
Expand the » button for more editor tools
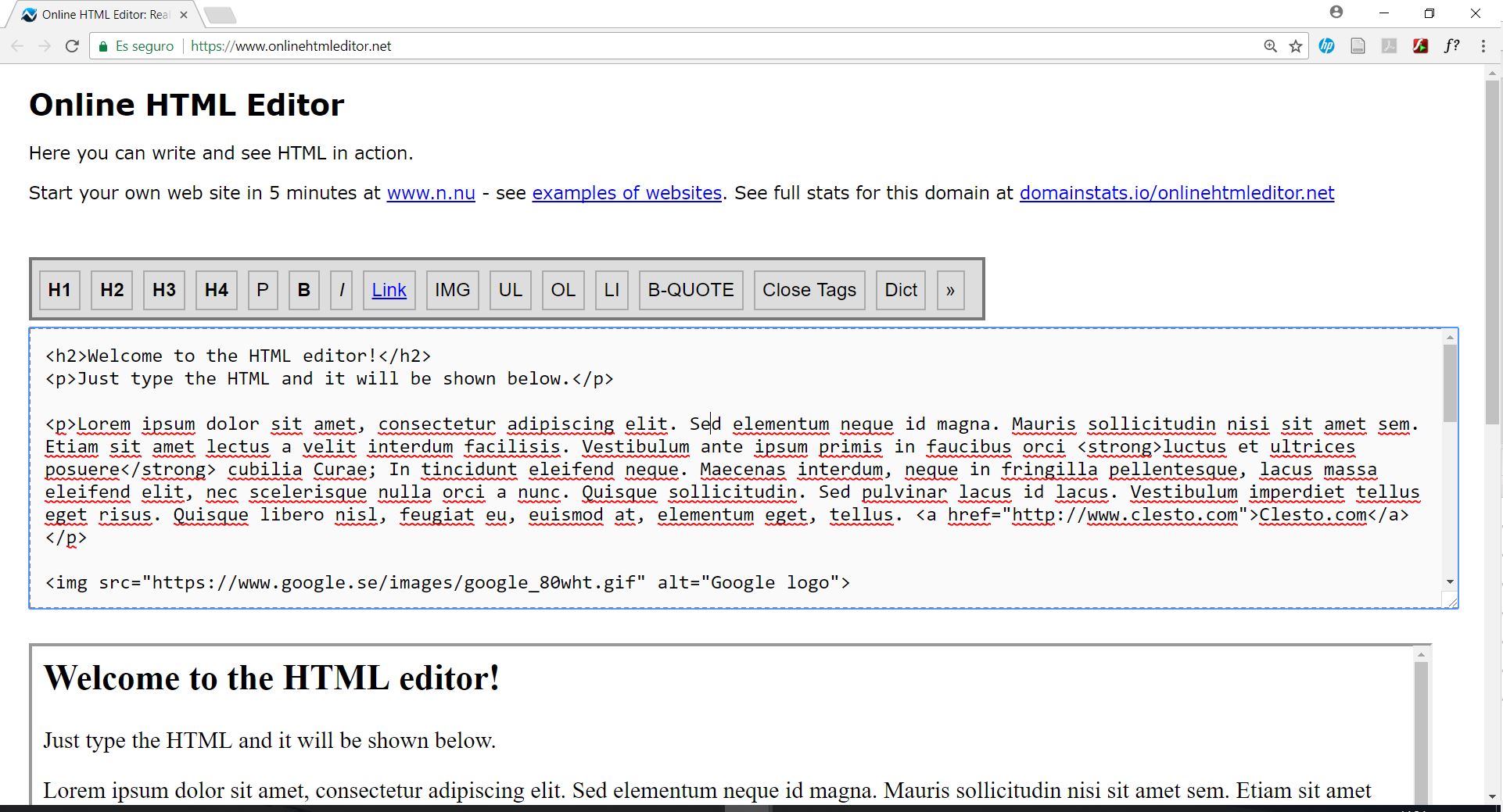coord(949,290)
